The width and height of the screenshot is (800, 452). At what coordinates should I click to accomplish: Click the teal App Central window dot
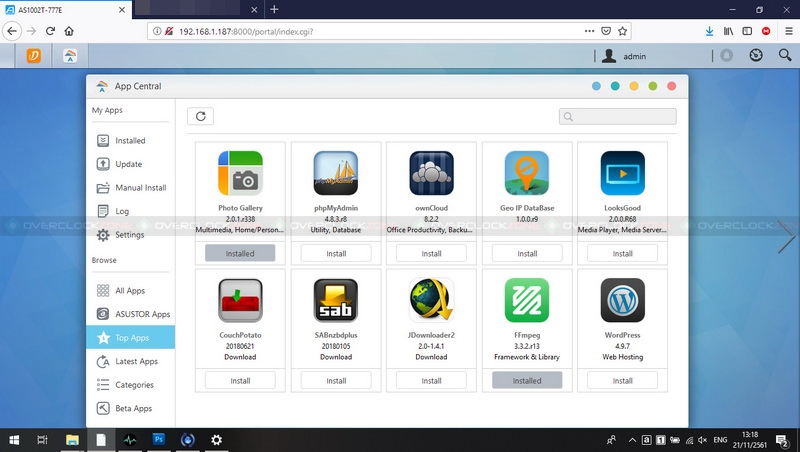coord(615,86)
